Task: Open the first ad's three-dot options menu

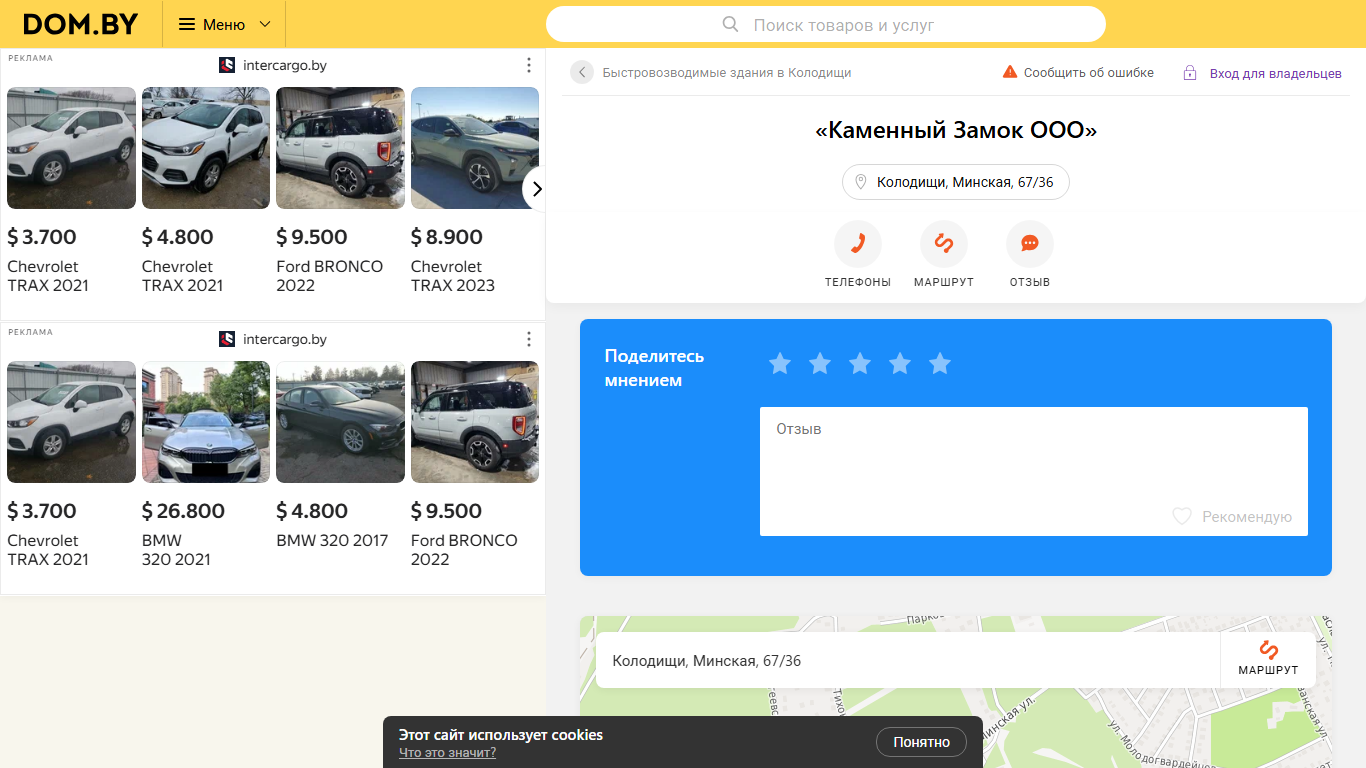Action: (x=529, y=65)
